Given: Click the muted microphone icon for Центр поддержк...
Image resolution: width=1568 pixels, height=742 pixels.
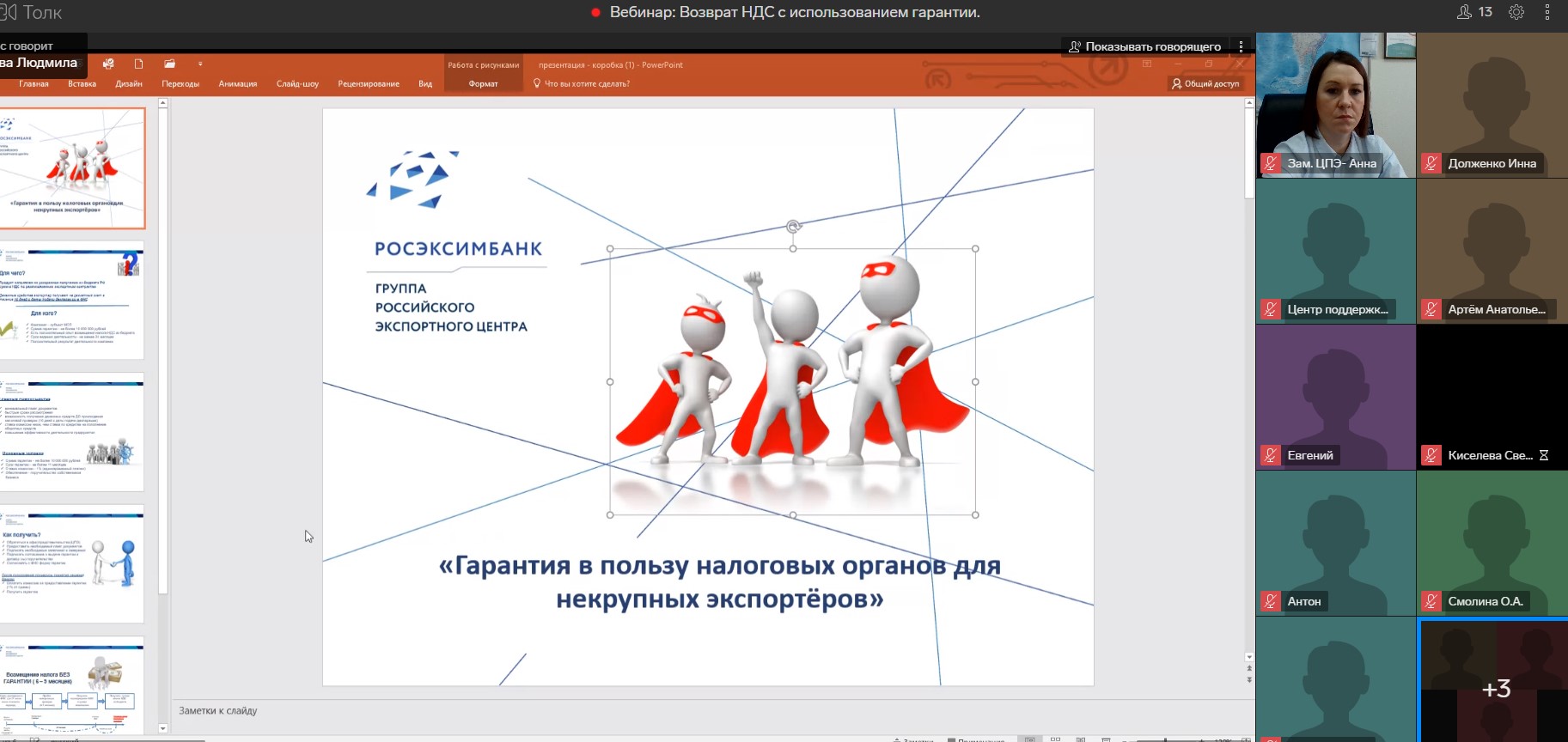Looking at the screenshot, I should pyautogui.click(x=1271, y=309).
